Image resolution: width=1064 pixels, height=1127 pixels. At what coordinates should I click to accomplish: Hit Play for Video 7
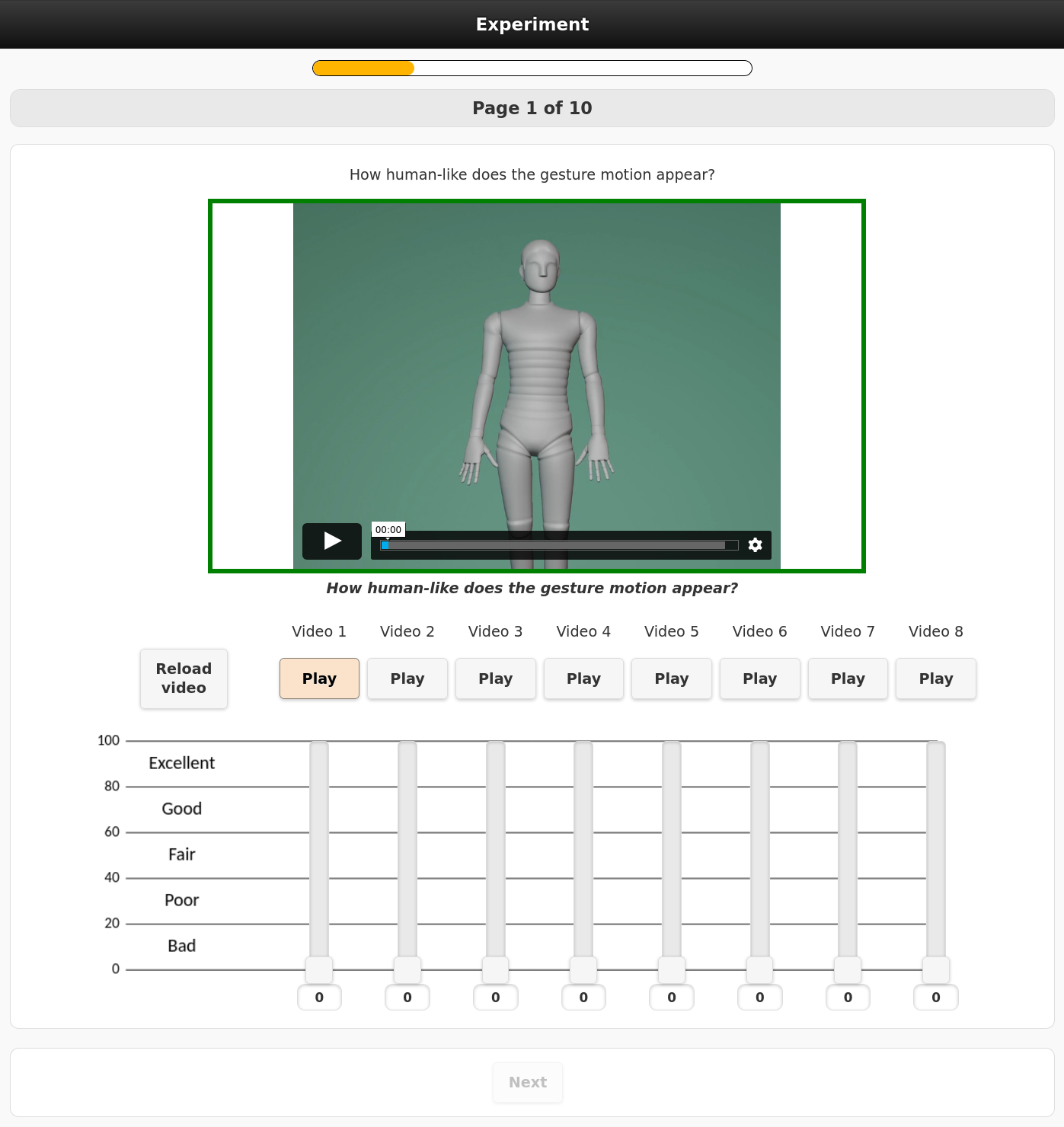(x=848, y=678)
